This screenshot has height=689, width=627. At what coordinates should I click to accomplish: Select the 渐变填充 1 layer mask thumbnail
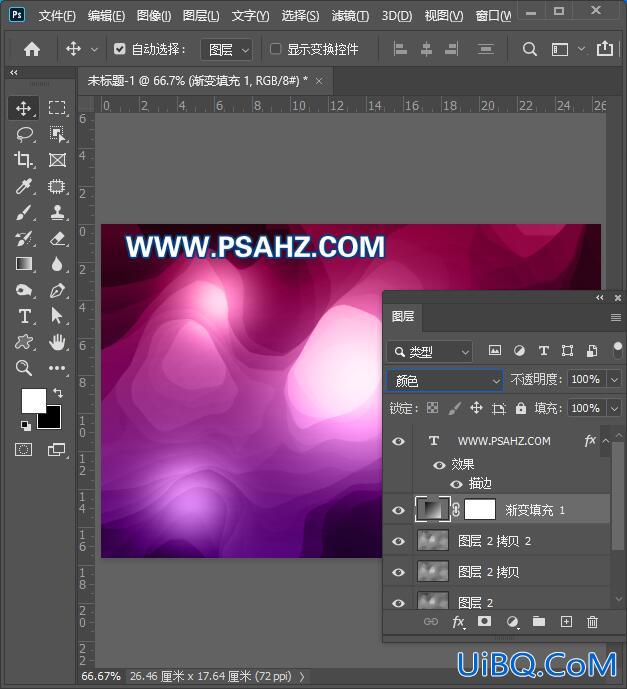(x=480, y=510)
